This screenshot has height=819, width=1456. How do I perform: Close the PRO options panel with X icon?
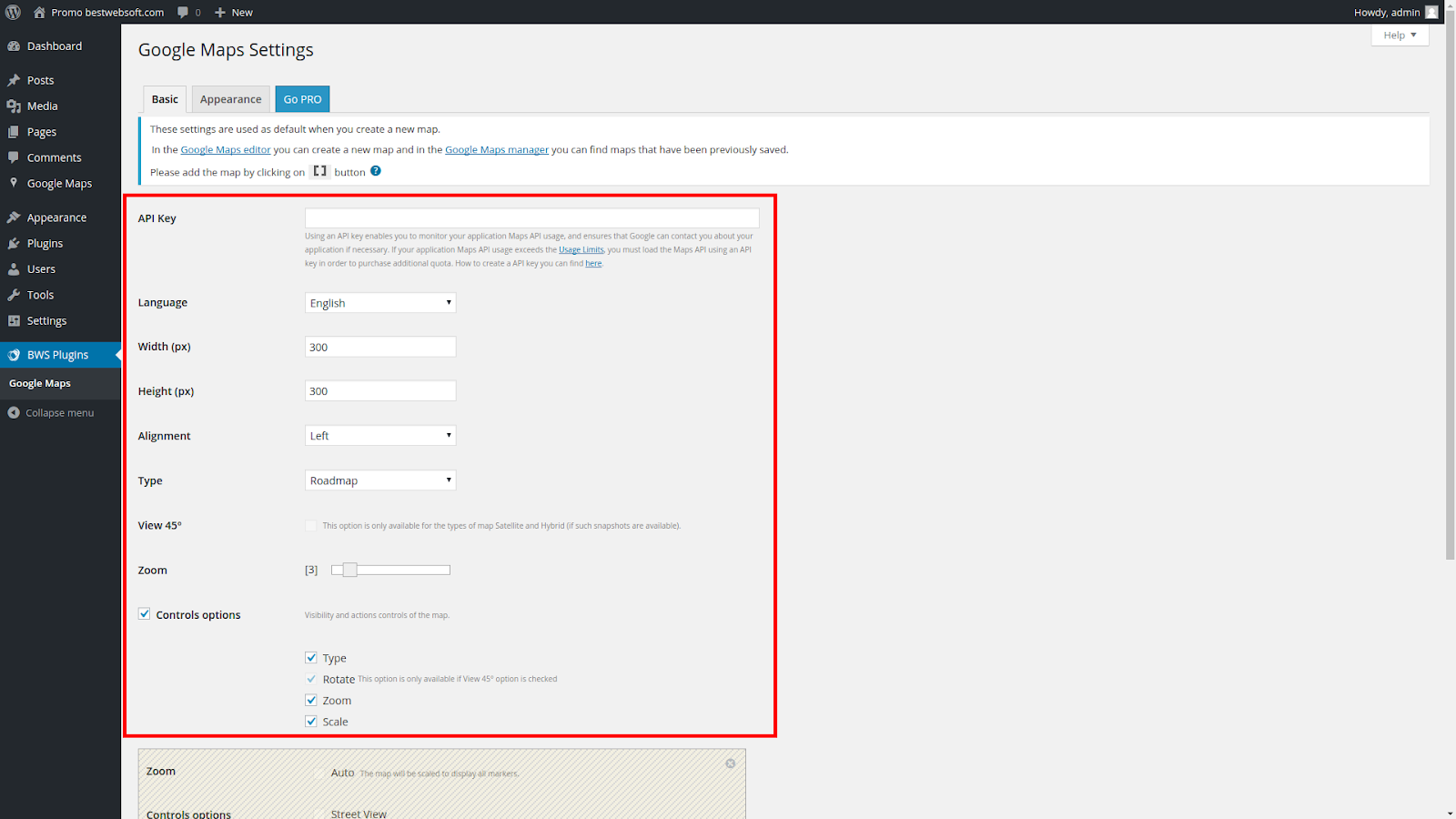(x=730, y=763)
